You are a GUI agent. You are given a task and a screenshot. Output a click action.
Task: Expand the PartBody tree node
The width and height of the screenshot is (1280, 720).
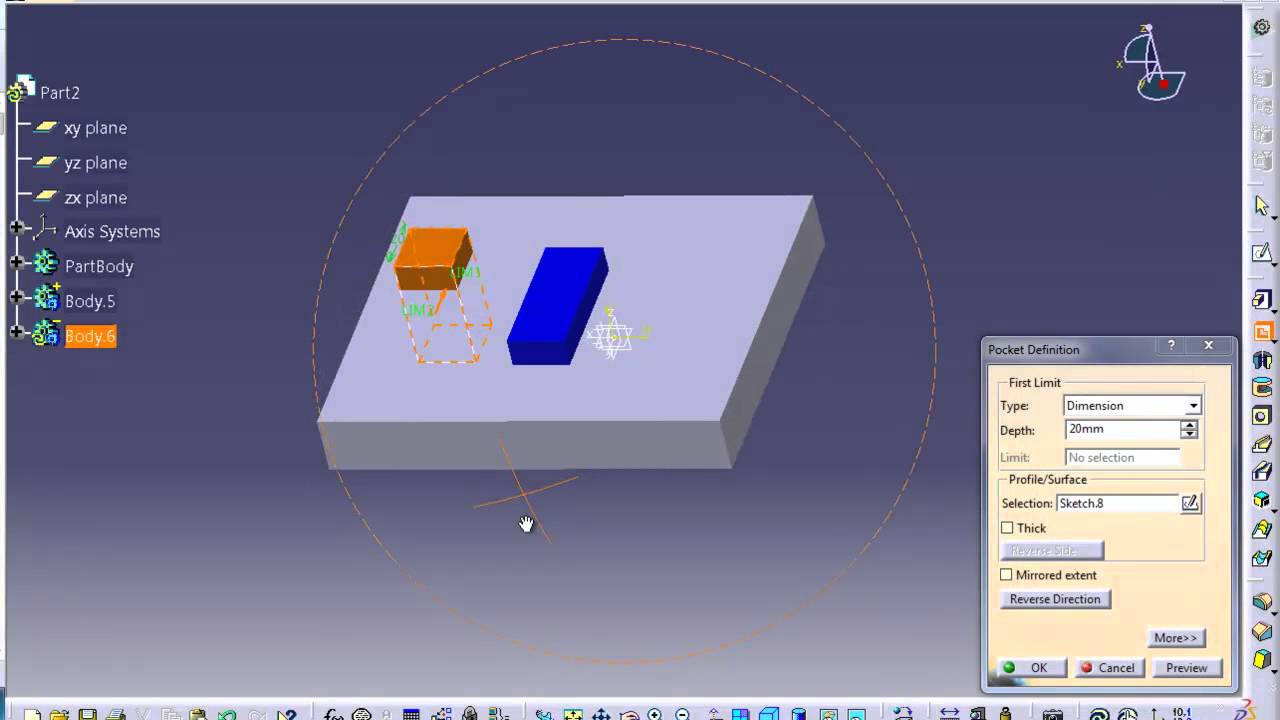coord(17,263)
